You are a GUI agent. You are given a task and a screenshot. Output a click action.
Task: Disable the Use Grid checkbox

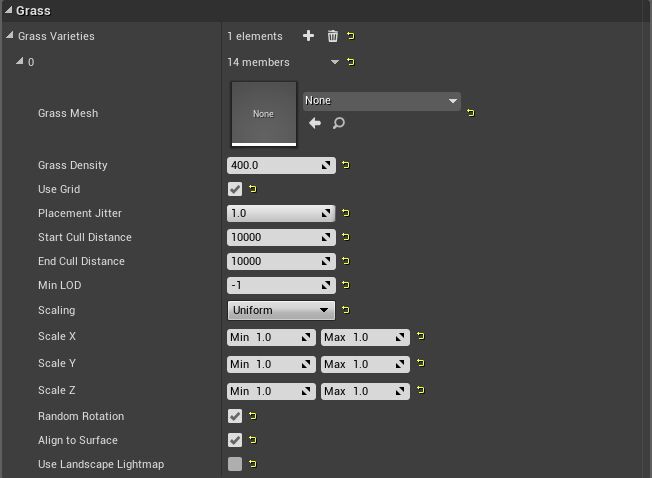click(x=235, y=189)
